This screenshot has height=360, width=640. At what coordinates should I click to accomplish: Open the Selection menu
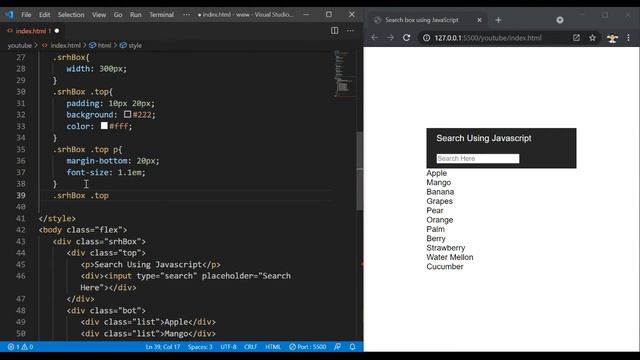[x=71, y=15]
